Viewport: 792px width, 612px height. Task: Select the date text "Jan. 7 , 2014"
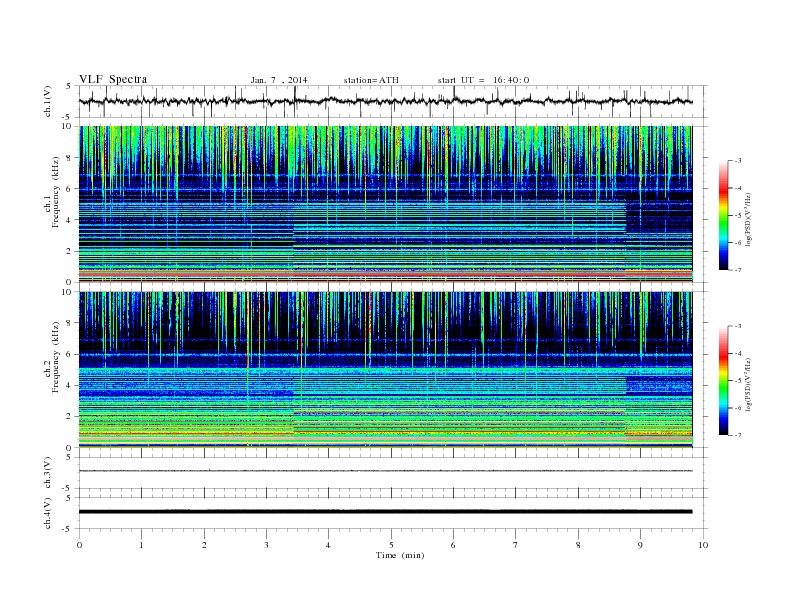tap(279, 80)
